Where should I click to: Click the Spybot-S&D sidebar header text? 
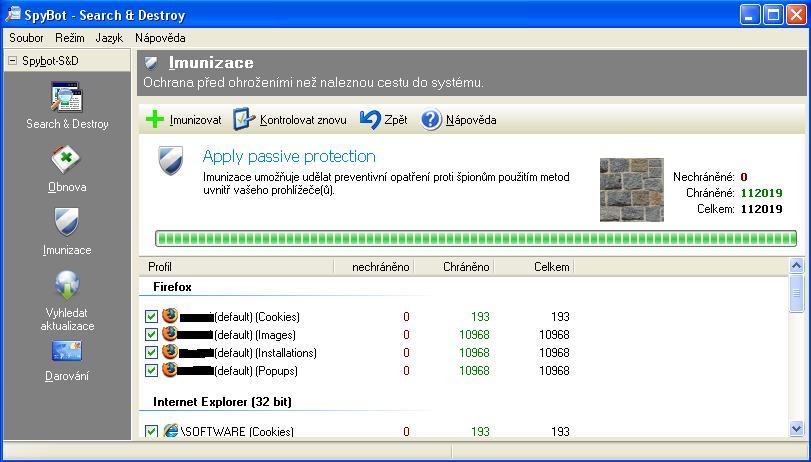[x=50, y=61]
